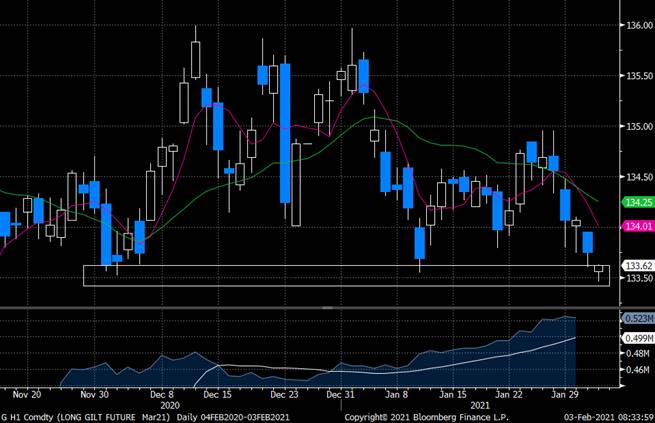Viewport: 655px width, 423px height.
Task: Click the 135.50 price axis label
Action: click(x=640, y=76)
